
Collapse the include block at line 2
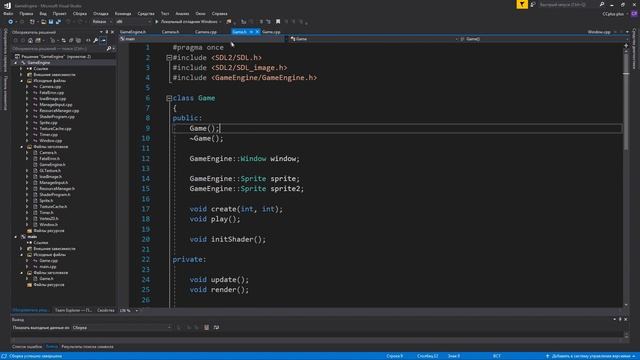tap(169, 58)
